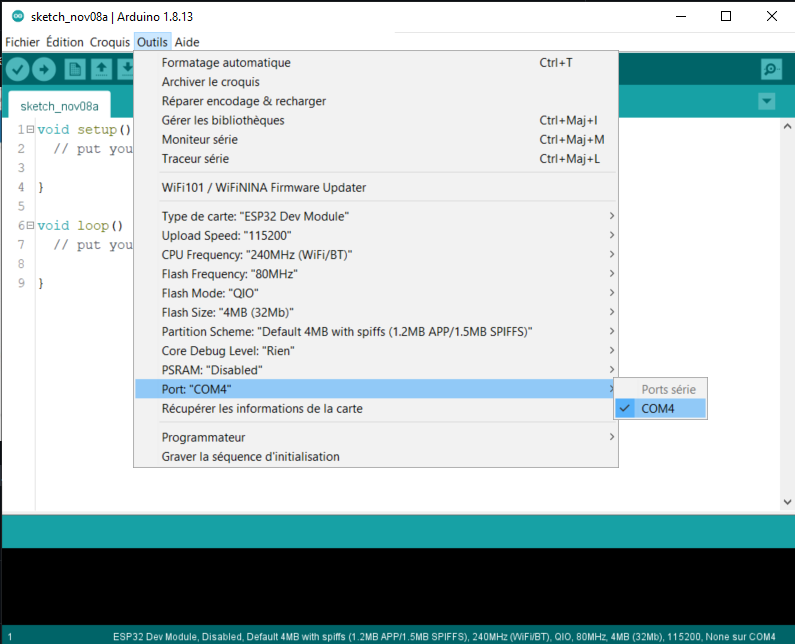Viewport: 795px width, 644px height.
Task: Click the black console output area
Action: 399,586
